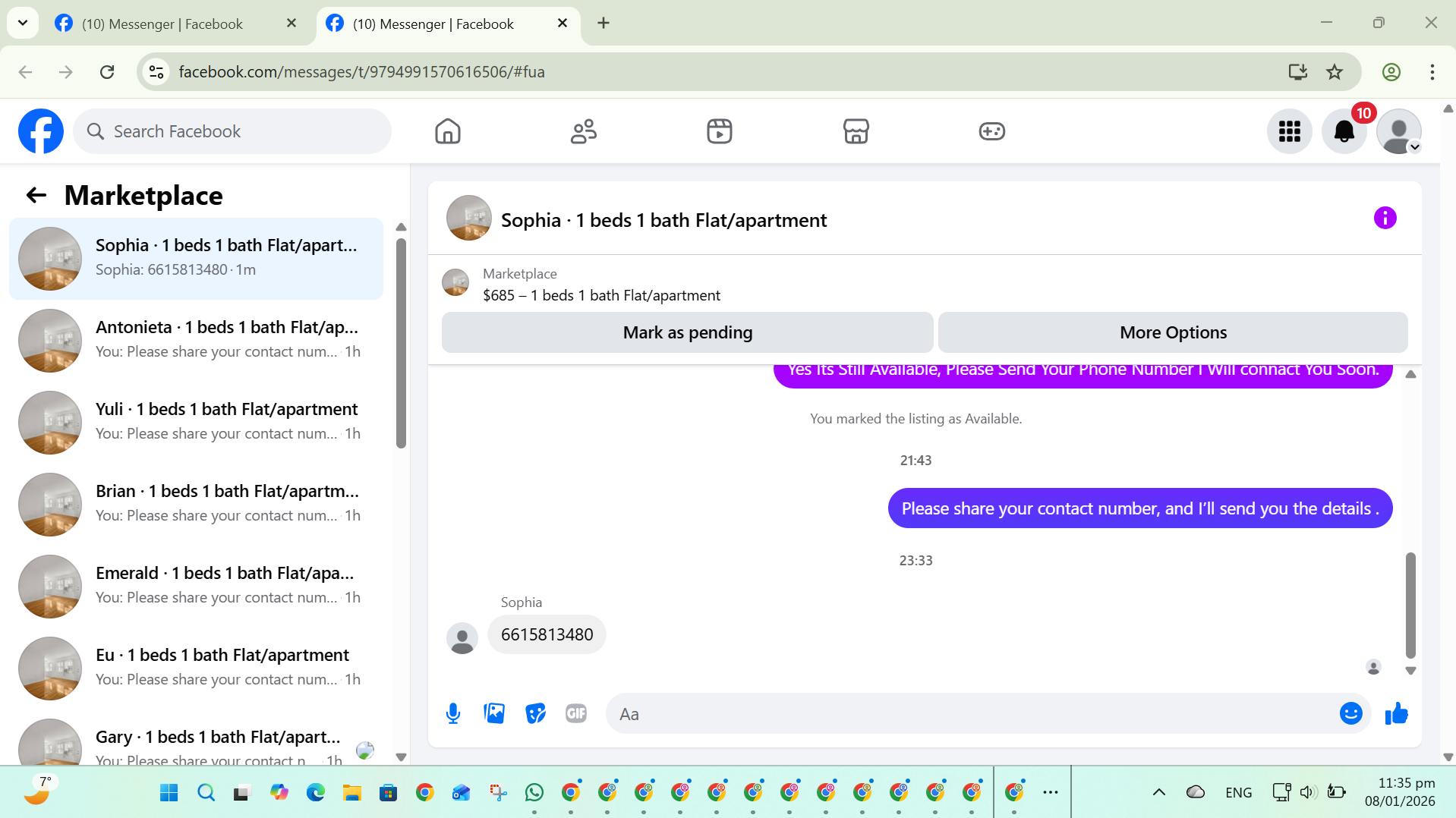
Task: Open the Friends icon in top navigation
Action: [x=584, y=131]
